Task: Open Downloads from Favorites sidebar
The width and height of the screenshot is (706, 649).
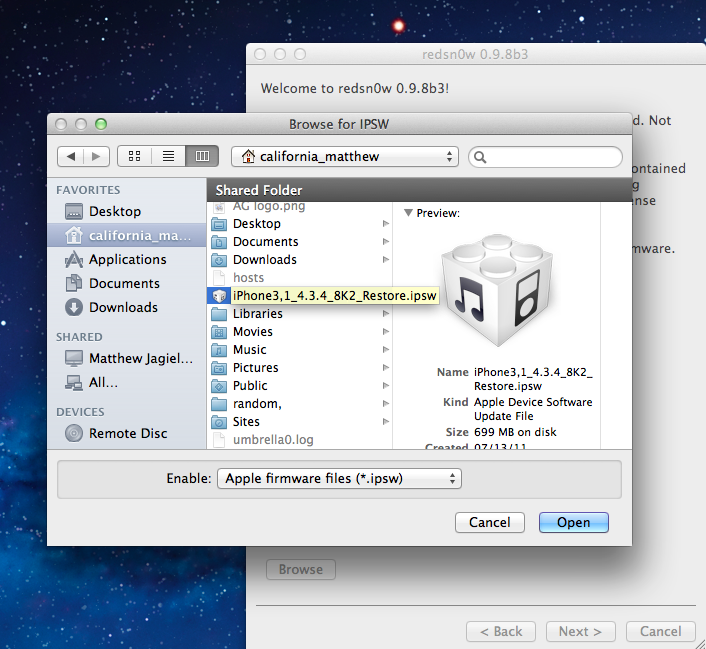Action: [x=123, y=307]
